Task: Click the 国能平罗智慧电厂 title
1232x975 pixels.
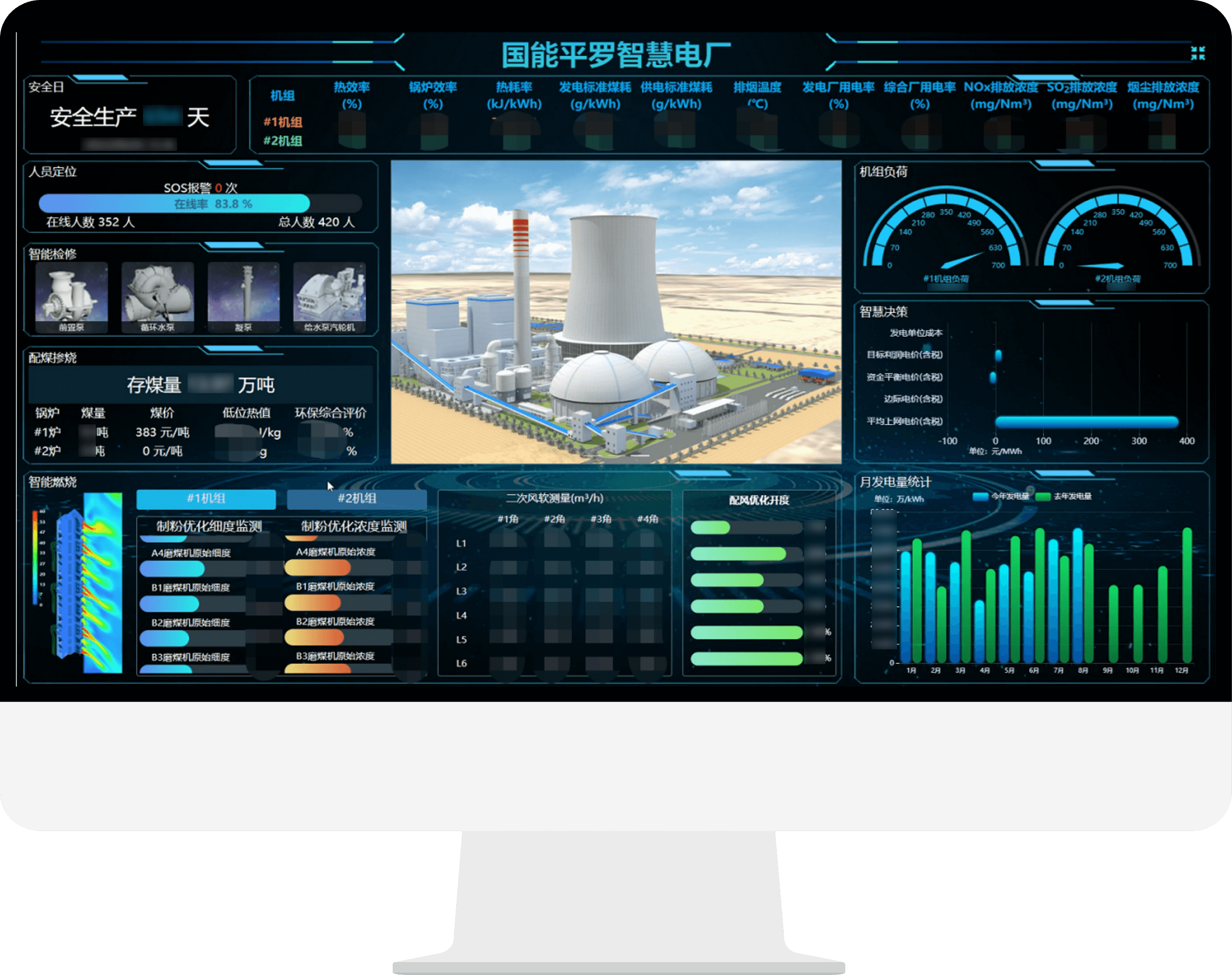Action: 616,55
